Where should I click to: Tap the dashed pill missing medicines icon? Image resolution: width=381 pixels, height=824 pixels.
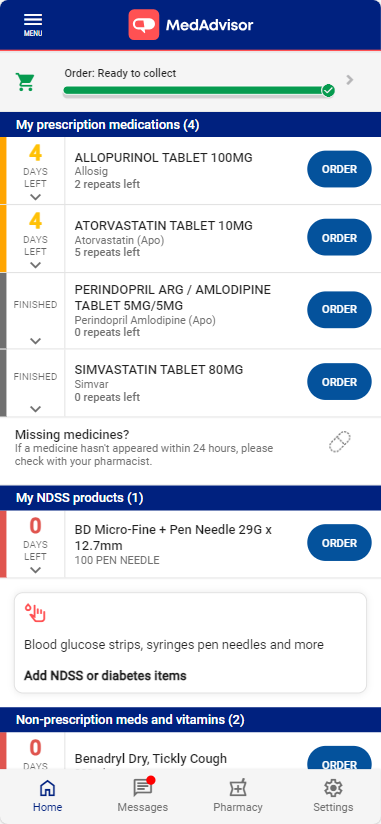point(339,441)
